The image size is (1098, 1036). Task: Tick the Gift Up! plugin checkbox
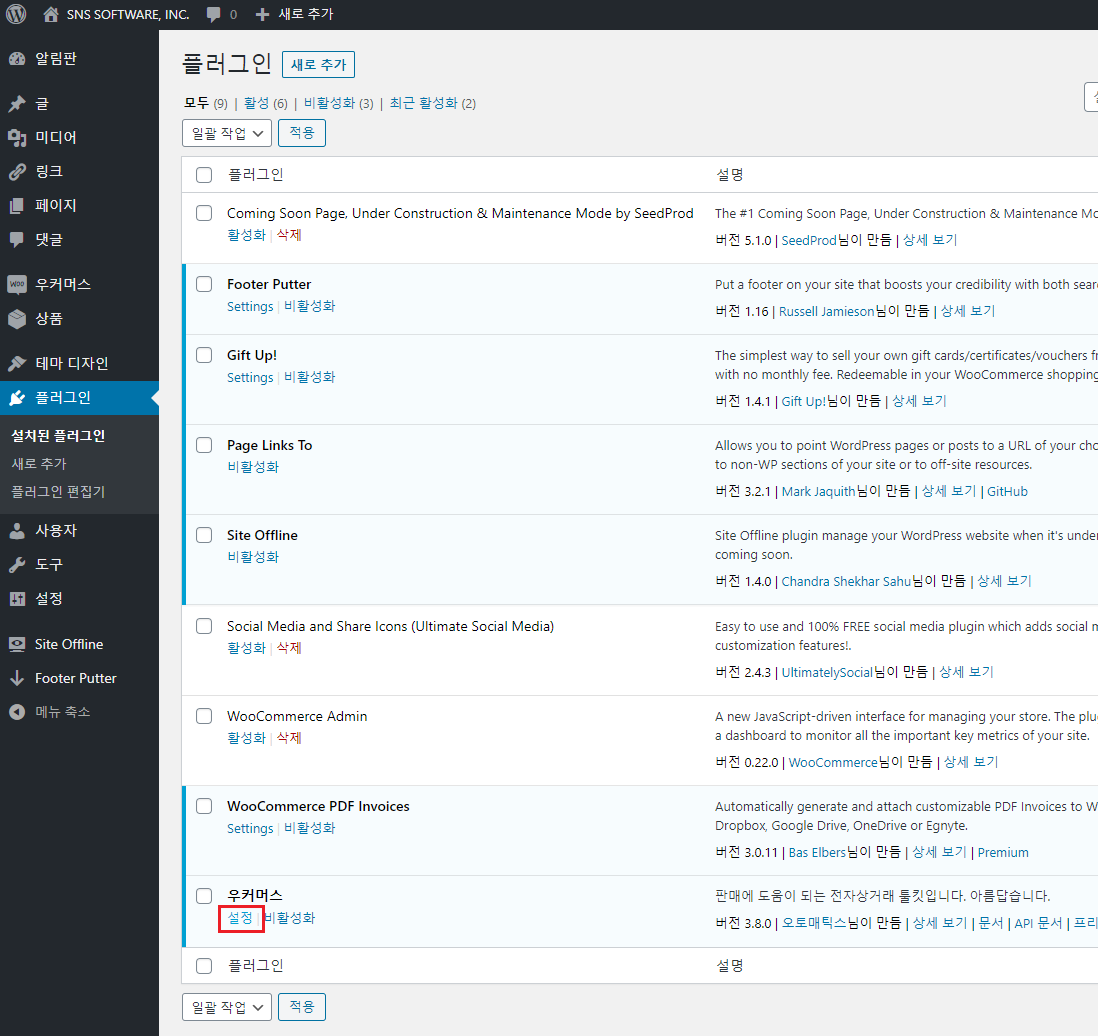(x=204, y=355)
